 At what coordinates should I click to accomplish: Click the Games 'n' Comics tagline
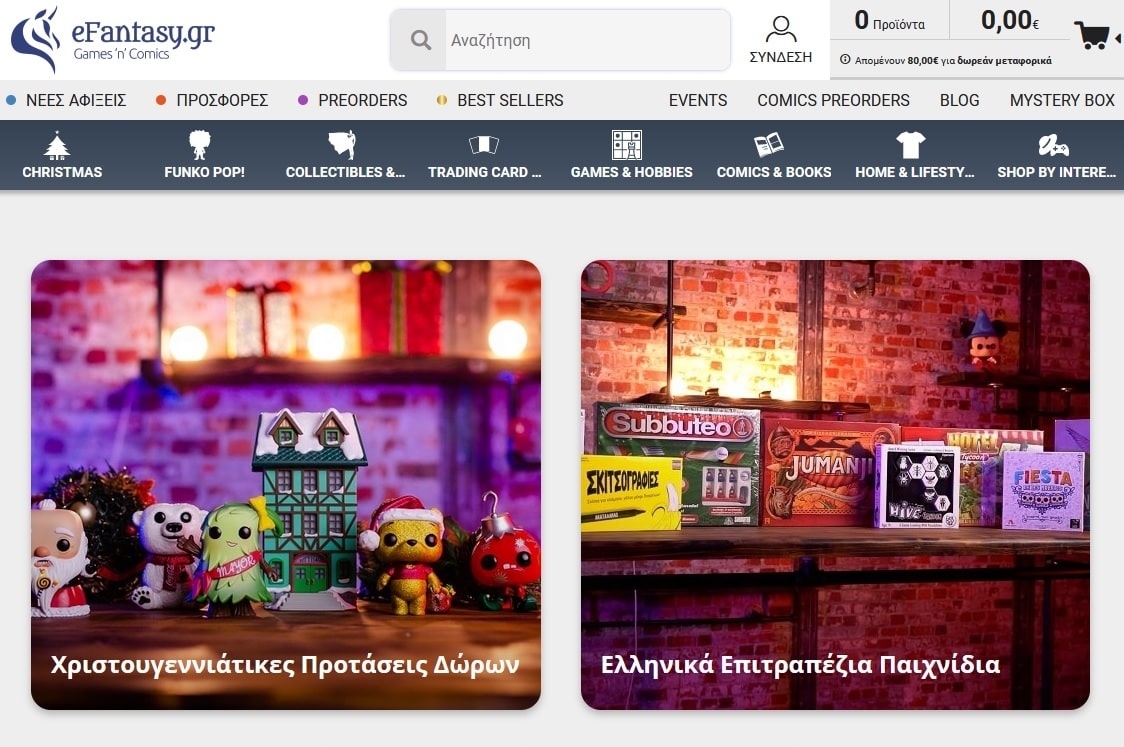point(121,54)
